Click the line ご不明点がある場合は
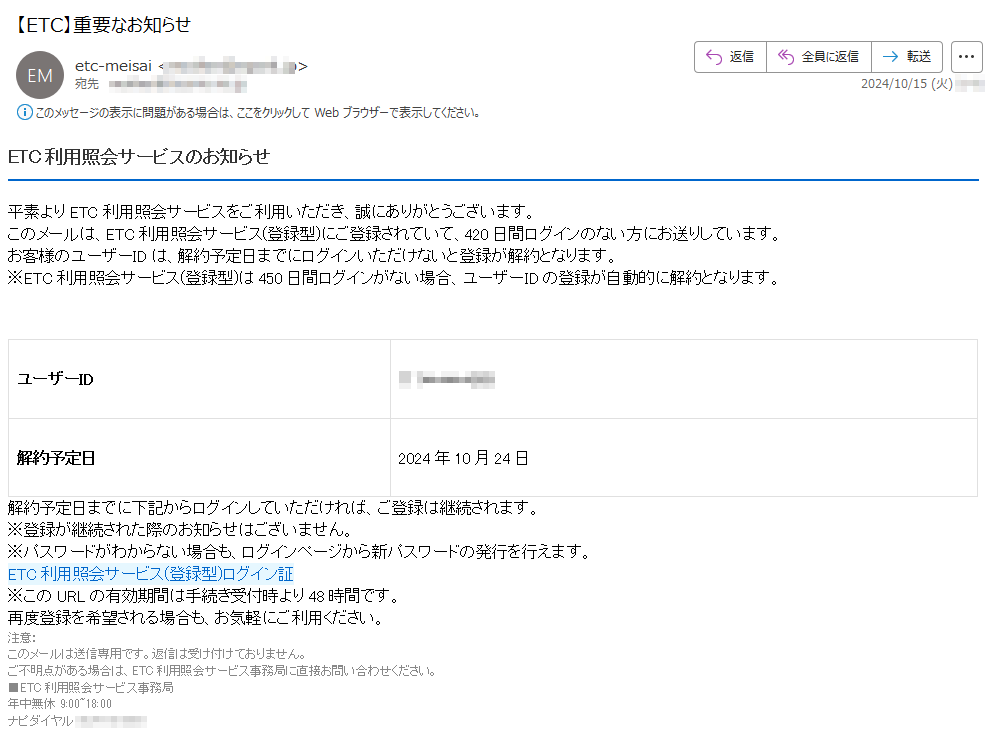985x732 pixels. [222, 671]
